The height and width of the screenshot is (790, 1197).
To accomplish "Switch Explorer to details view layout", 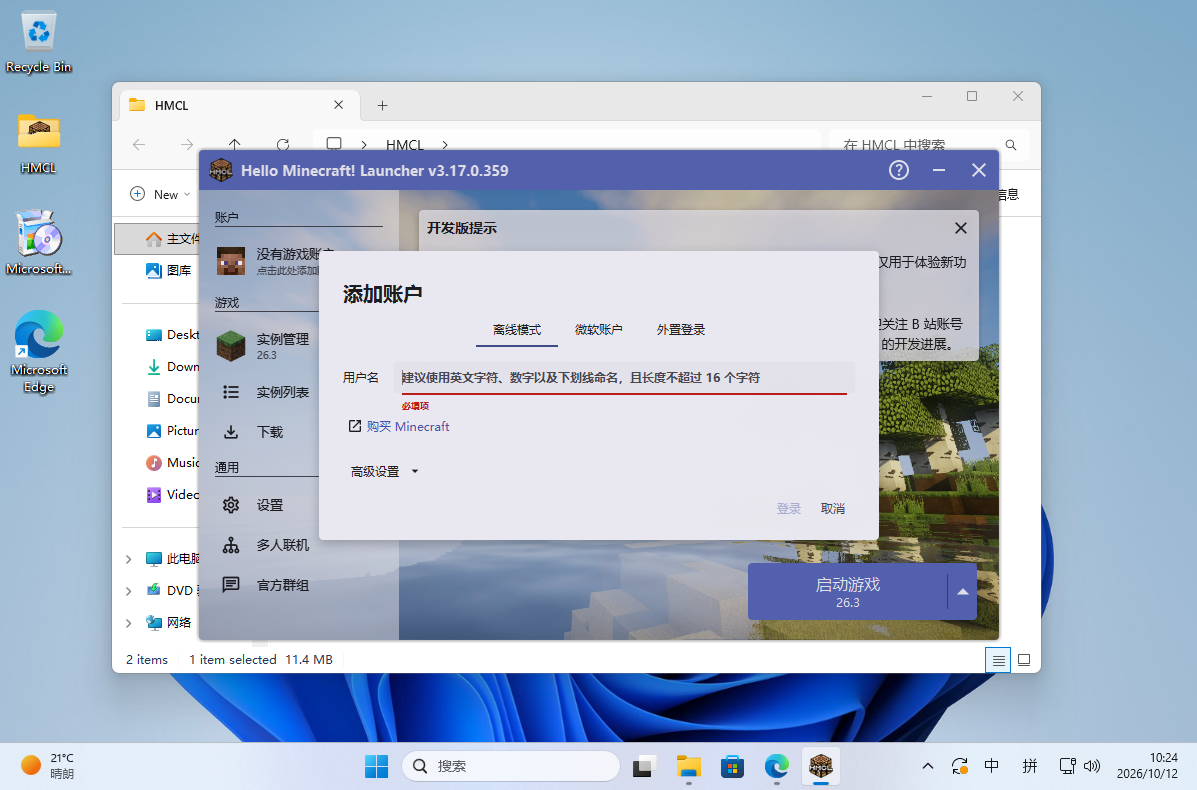I will [x=998, y=660].
